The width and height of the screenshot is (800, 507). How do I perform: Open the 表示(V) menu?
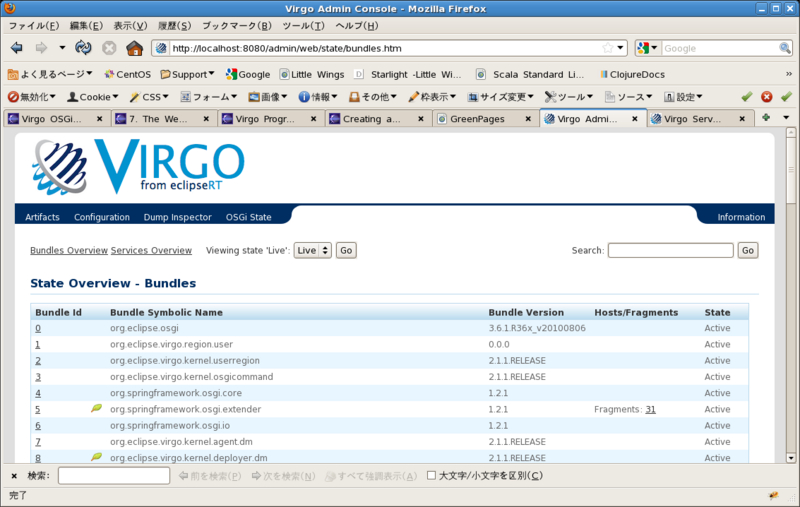(130, 26)
